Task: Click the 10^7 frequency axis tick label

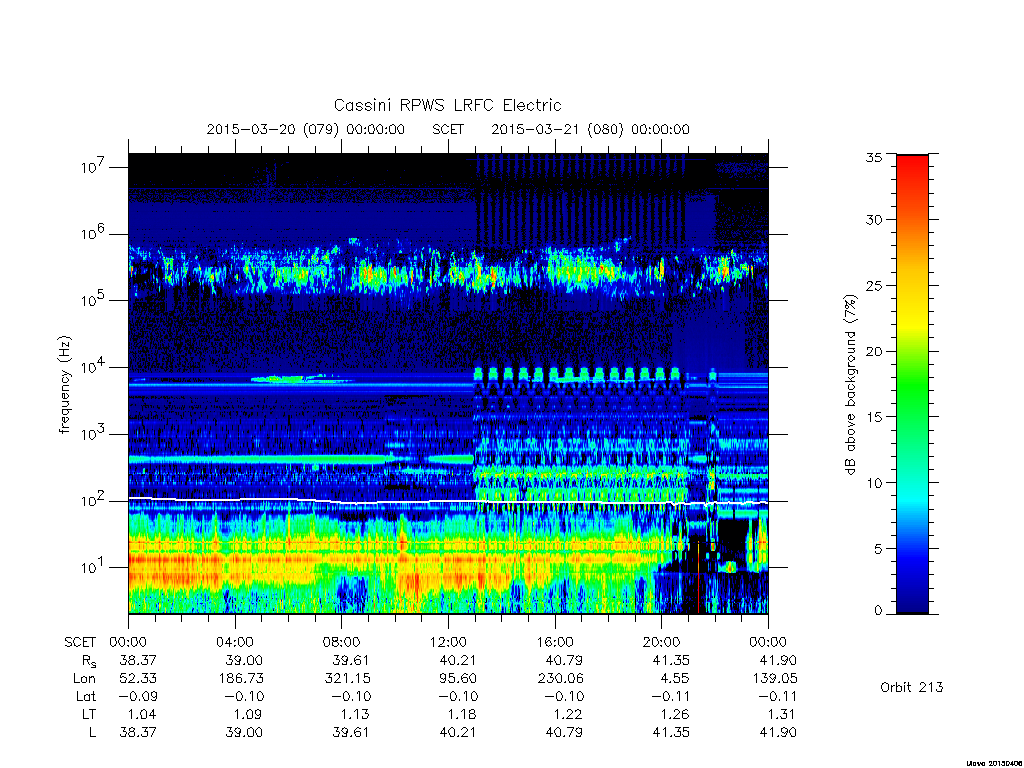Action: [94, 167]
